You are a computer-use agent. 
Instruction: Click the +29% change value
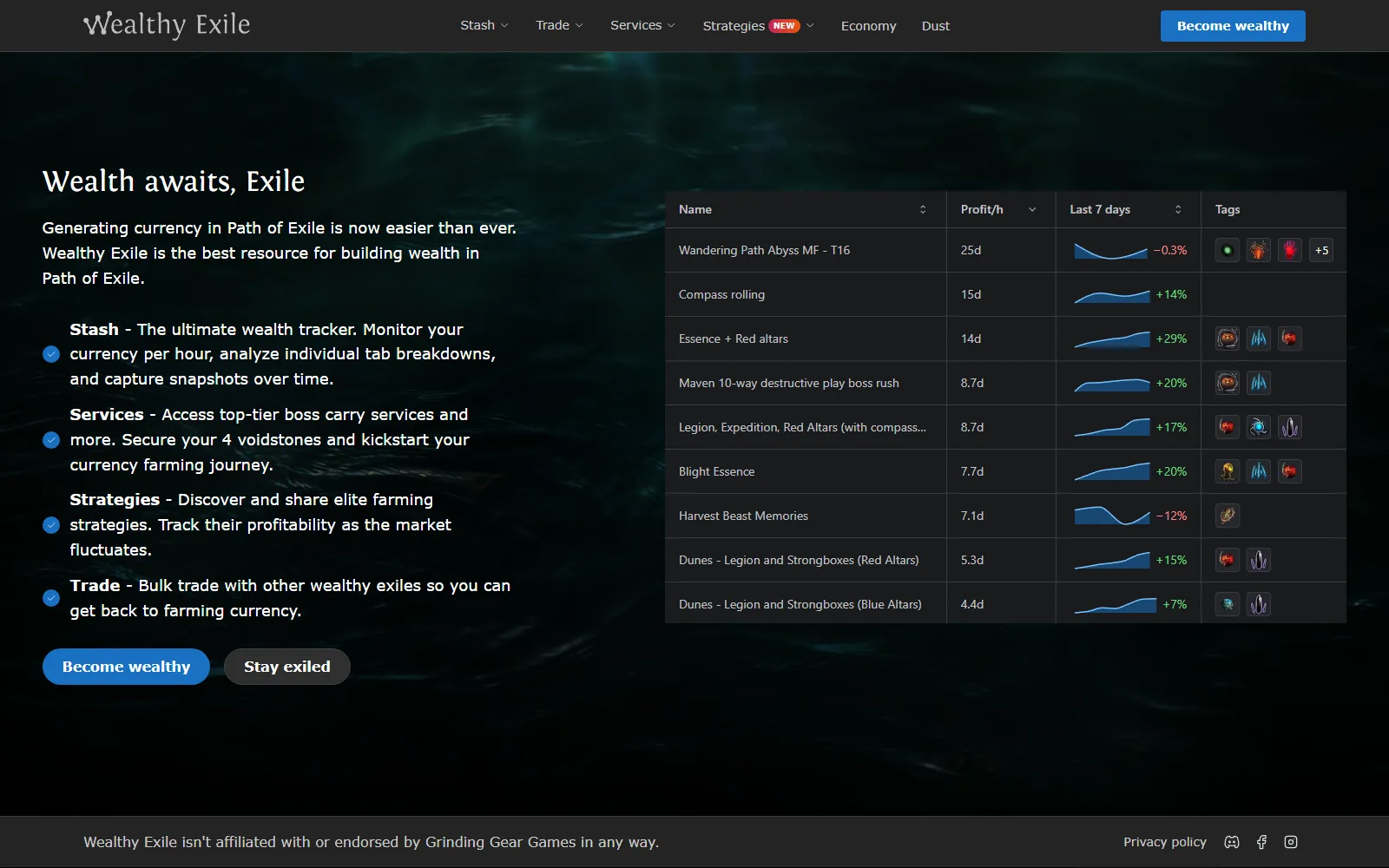click(x=1171, y=339)
